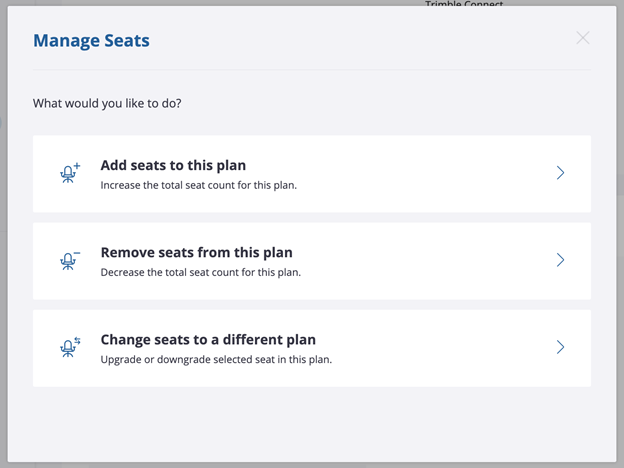This screenshot has height=468, width=624.
Task: Close the Manage Seats dialog
Action: (x=583, y=39)
